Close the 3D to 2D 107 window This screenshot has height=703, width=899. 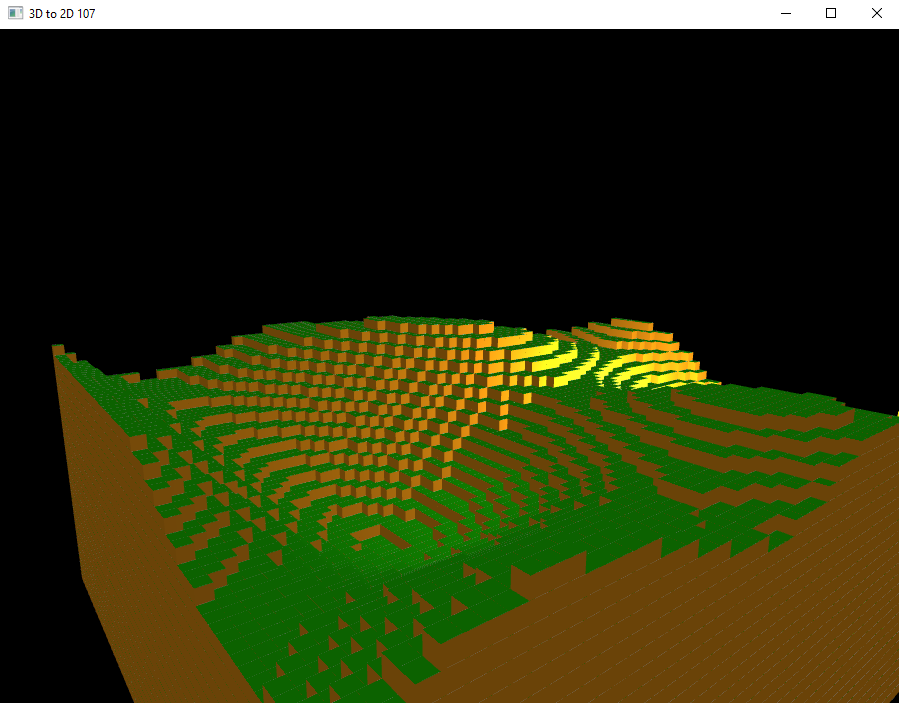coord(877,13)
